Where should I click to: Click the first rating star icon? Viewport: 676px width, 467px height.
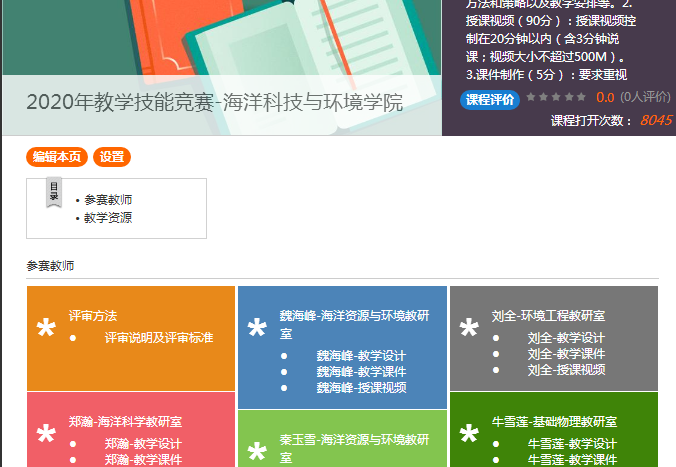coord(532,97)
